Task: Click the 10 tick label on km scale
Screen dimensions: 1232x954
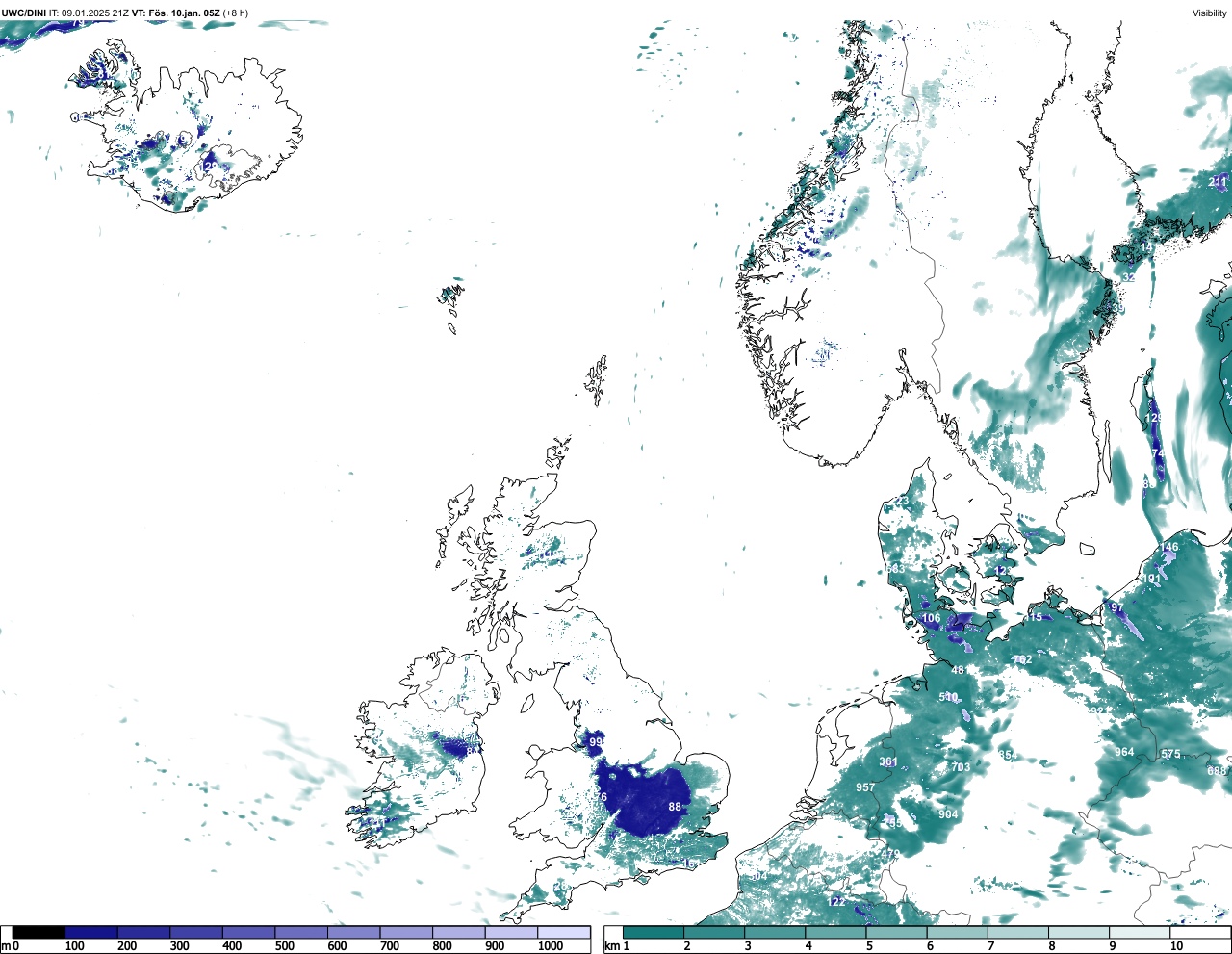Action: (x=1176, y=946)
